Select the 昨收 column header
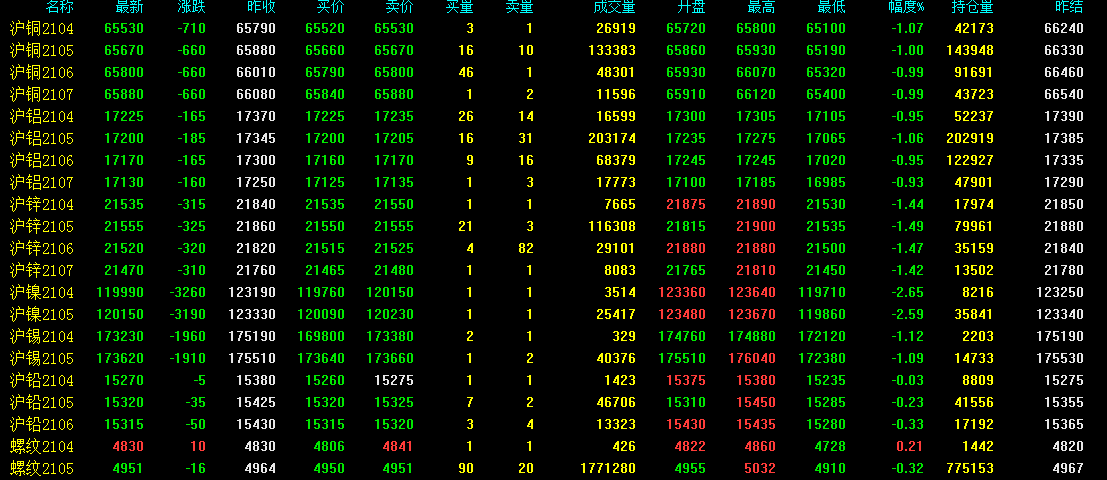This screenshot has height=480, width=1107. pos(262,8)
